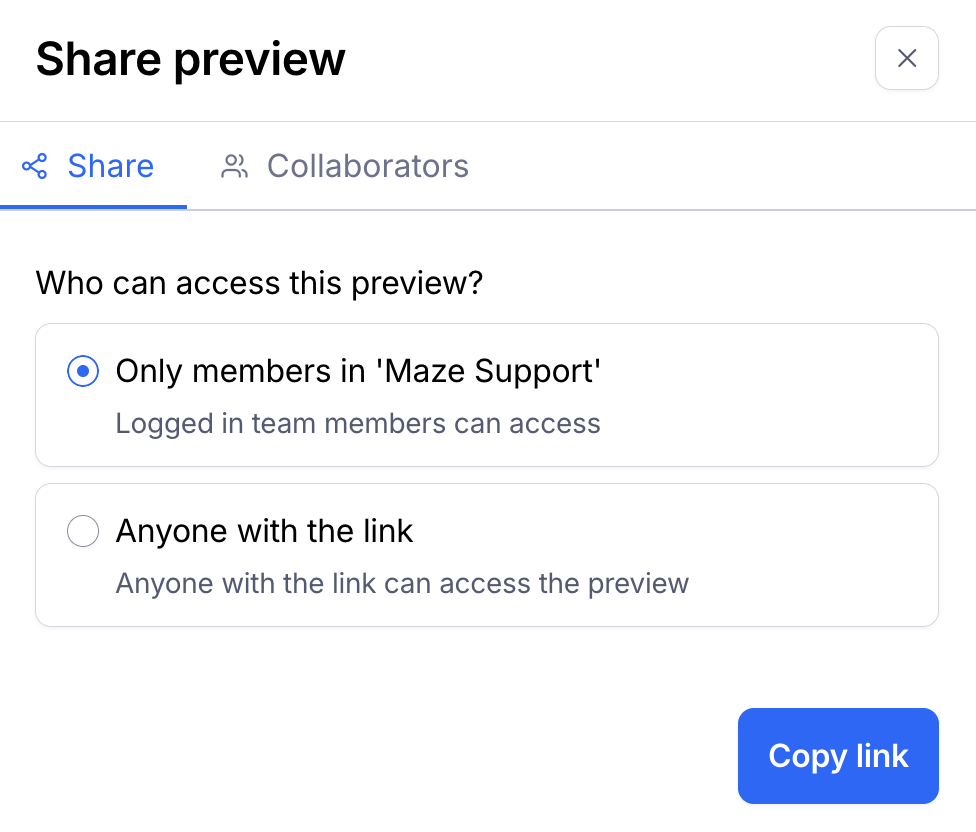Click the Copy link button
The width and height of the screenshot is (976, 832).
point(838,755)
